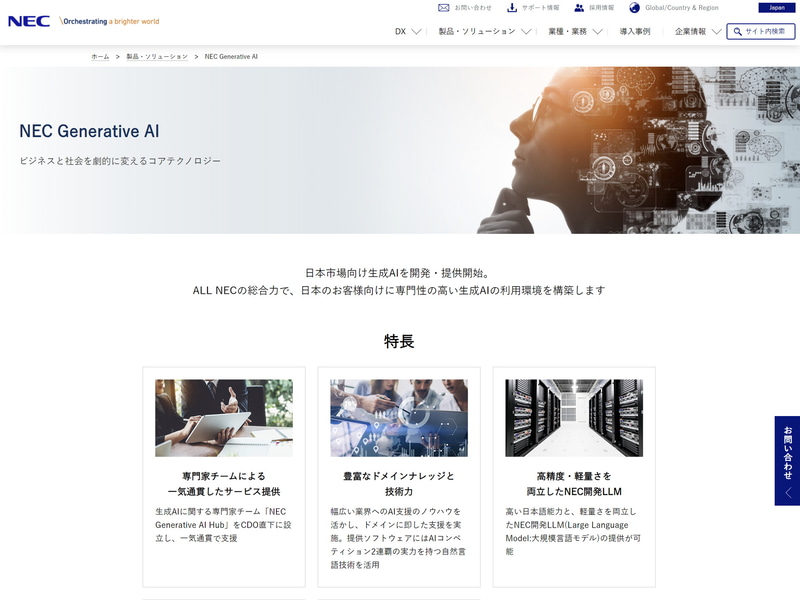Expand the 企業情報 menu chevron
This screenshot has height=600, width=800.
coord(716,32)
